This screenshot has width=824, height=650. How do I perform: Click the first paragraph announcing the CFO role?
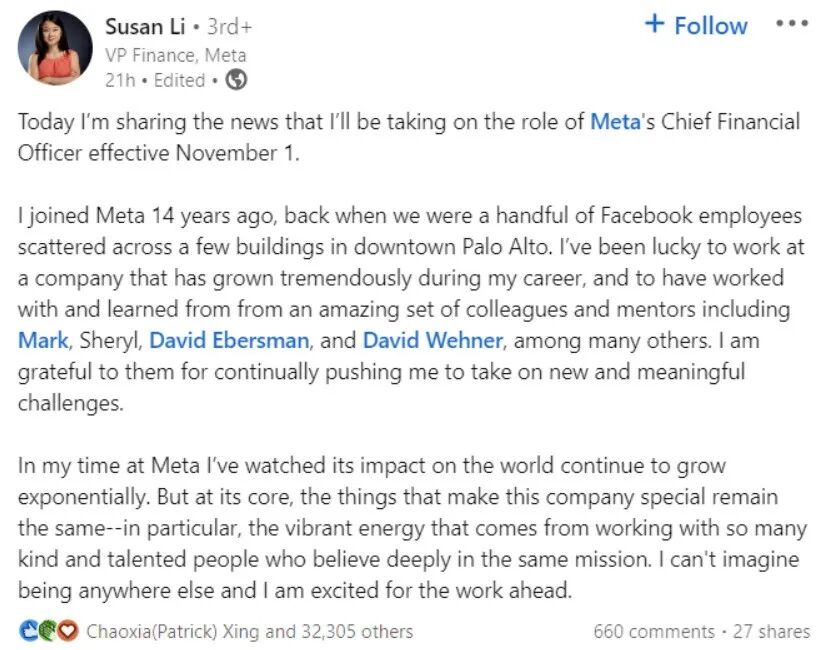point(409,137)
